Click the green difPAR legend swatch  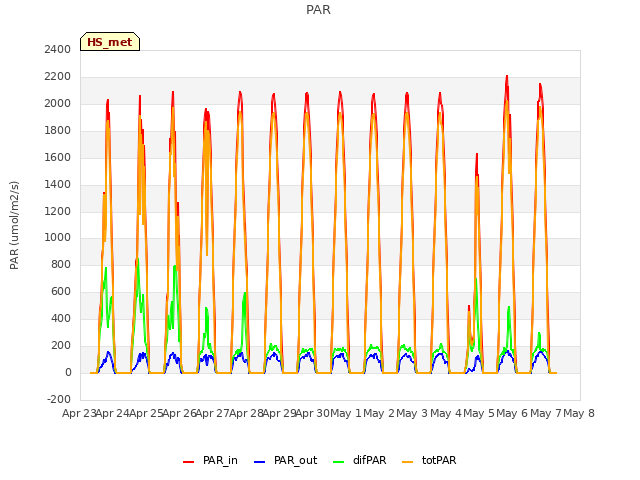pos(339,462)
